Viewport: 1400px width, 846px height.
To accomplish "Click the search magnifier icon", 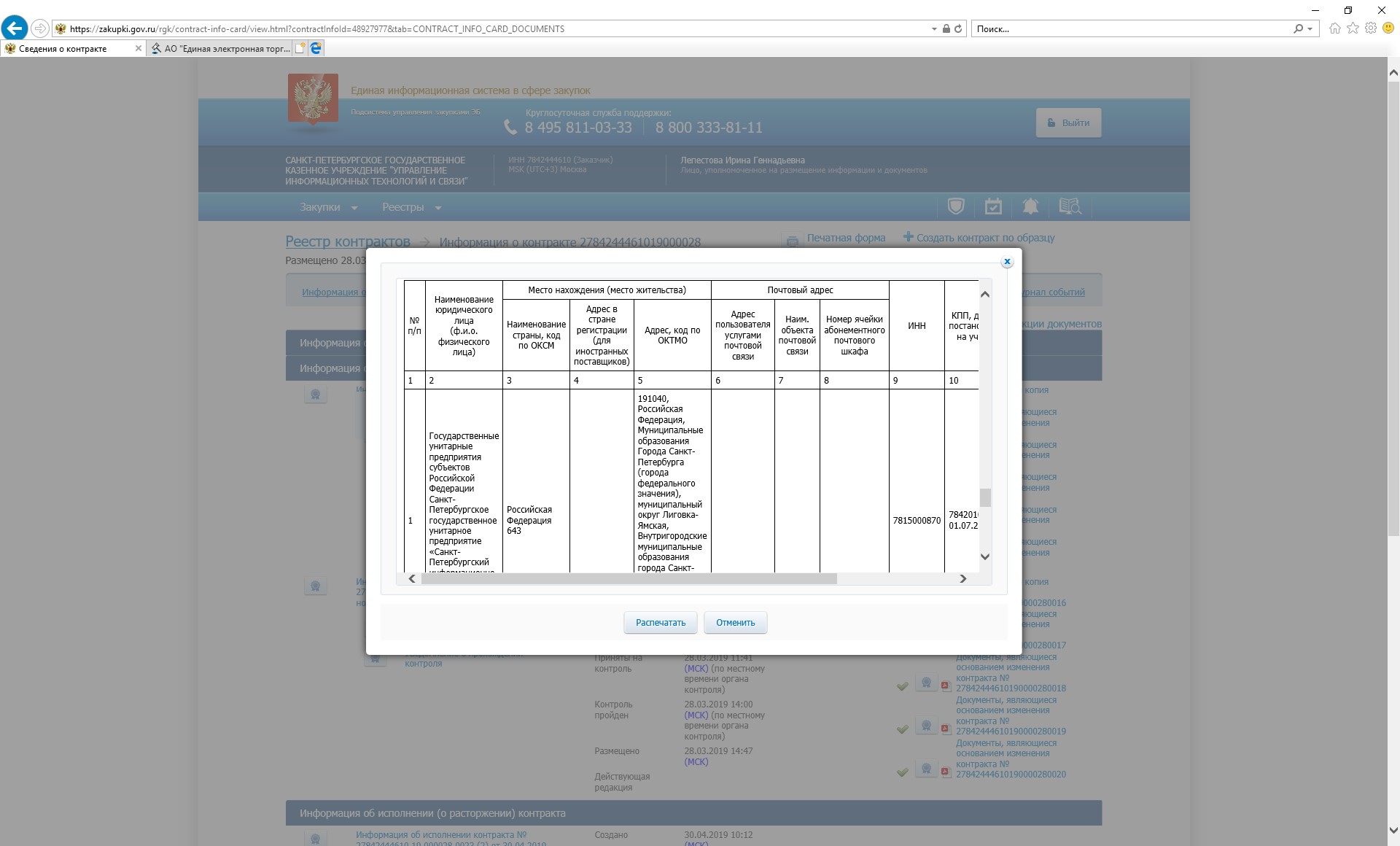I will 1298,29.
